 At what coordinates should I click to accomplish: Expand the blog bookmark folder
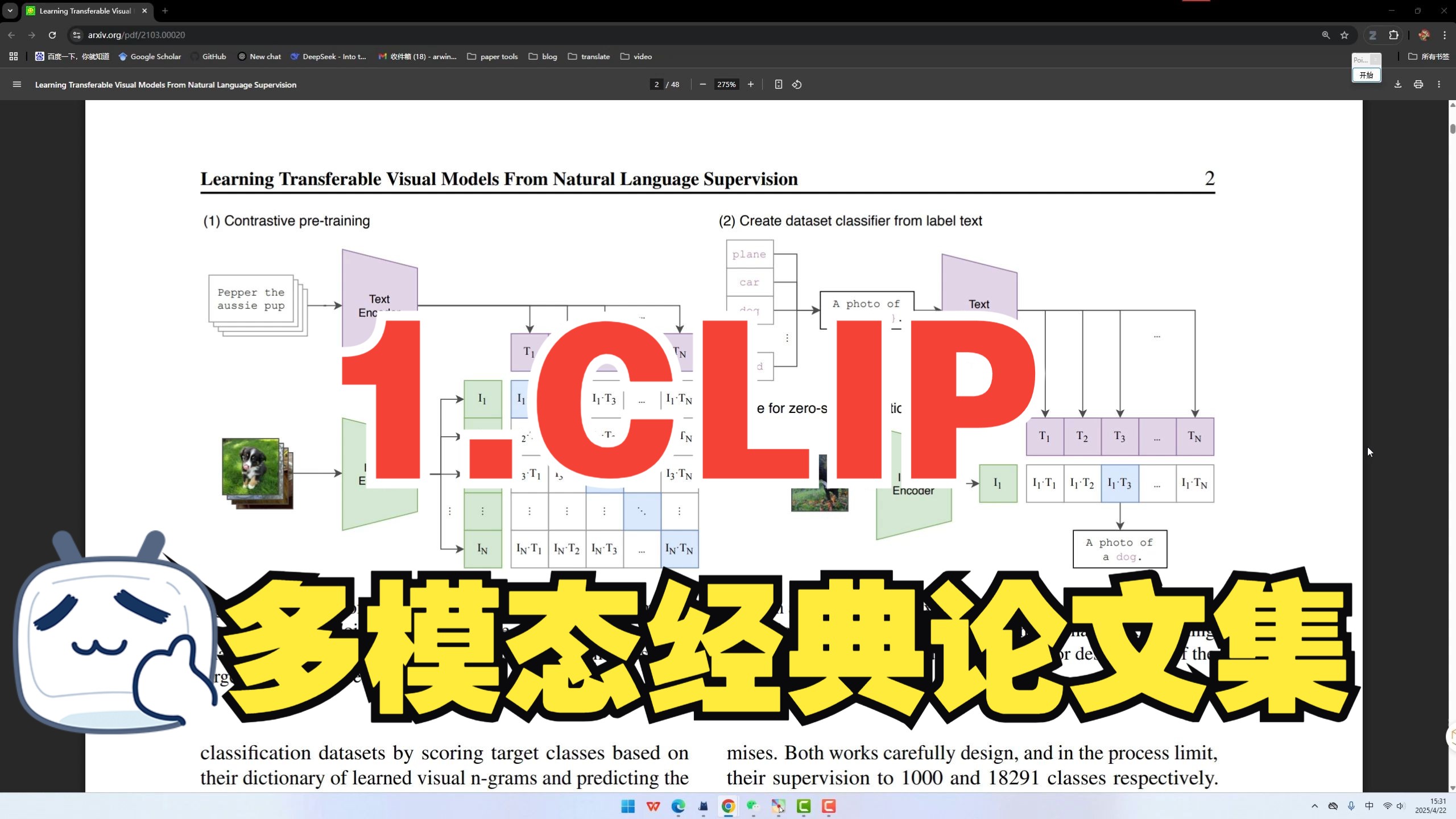click(x=543, y=56)
